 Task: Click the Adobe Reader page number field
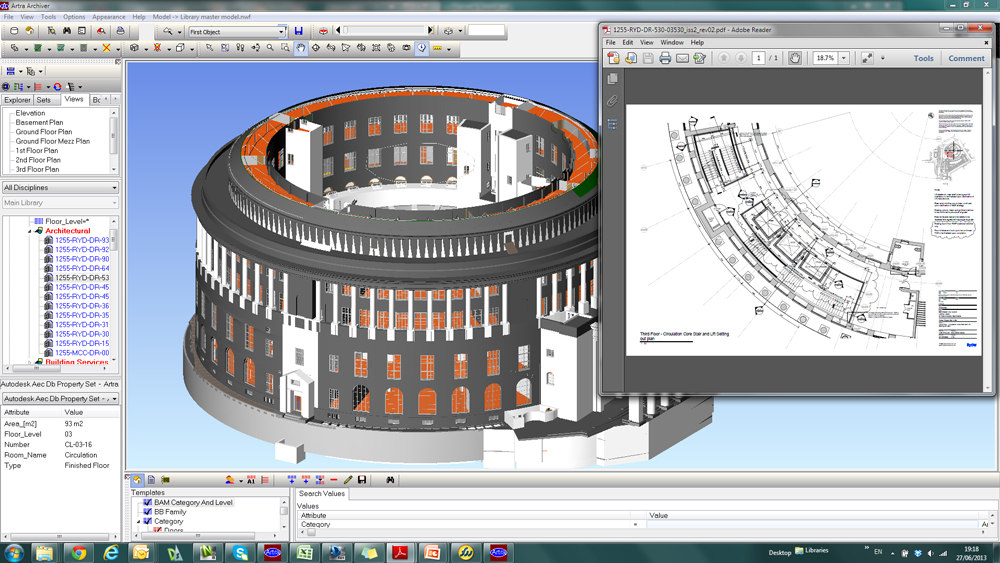[758, 58]
